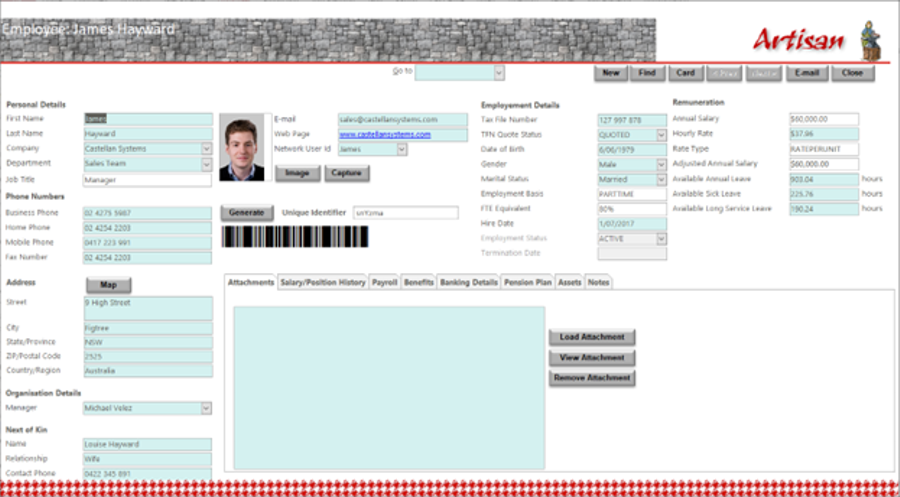The width and height of the screenshot is (900, 497).
Task: Click the Last Name field containing Hayward
Action: coord(148,134)
